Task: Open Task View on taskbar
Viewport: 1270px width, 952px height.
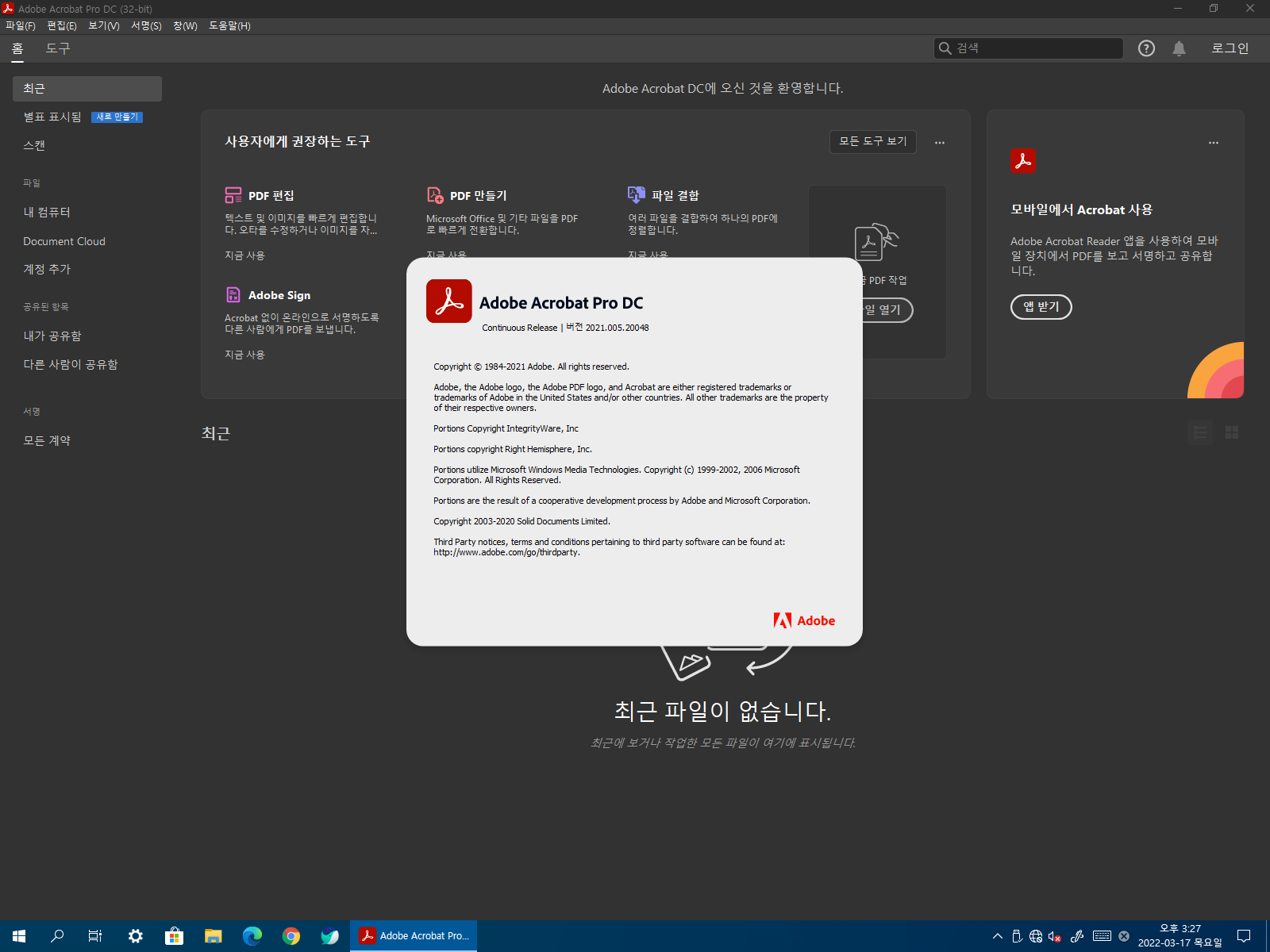Action: pos(95,936)
